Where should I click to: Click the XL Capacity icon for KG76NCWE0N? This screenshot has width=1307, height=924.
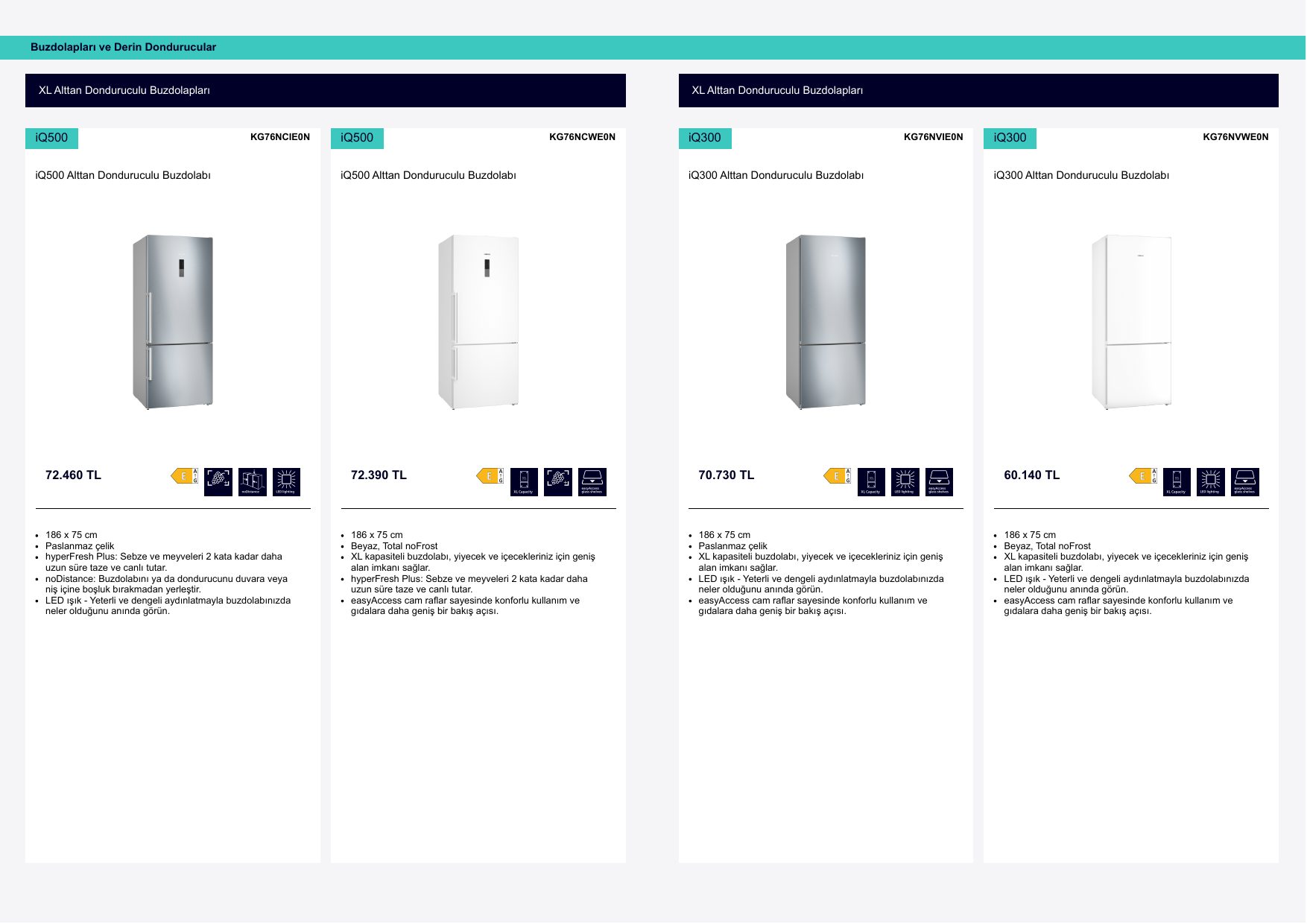pos(524,482)
